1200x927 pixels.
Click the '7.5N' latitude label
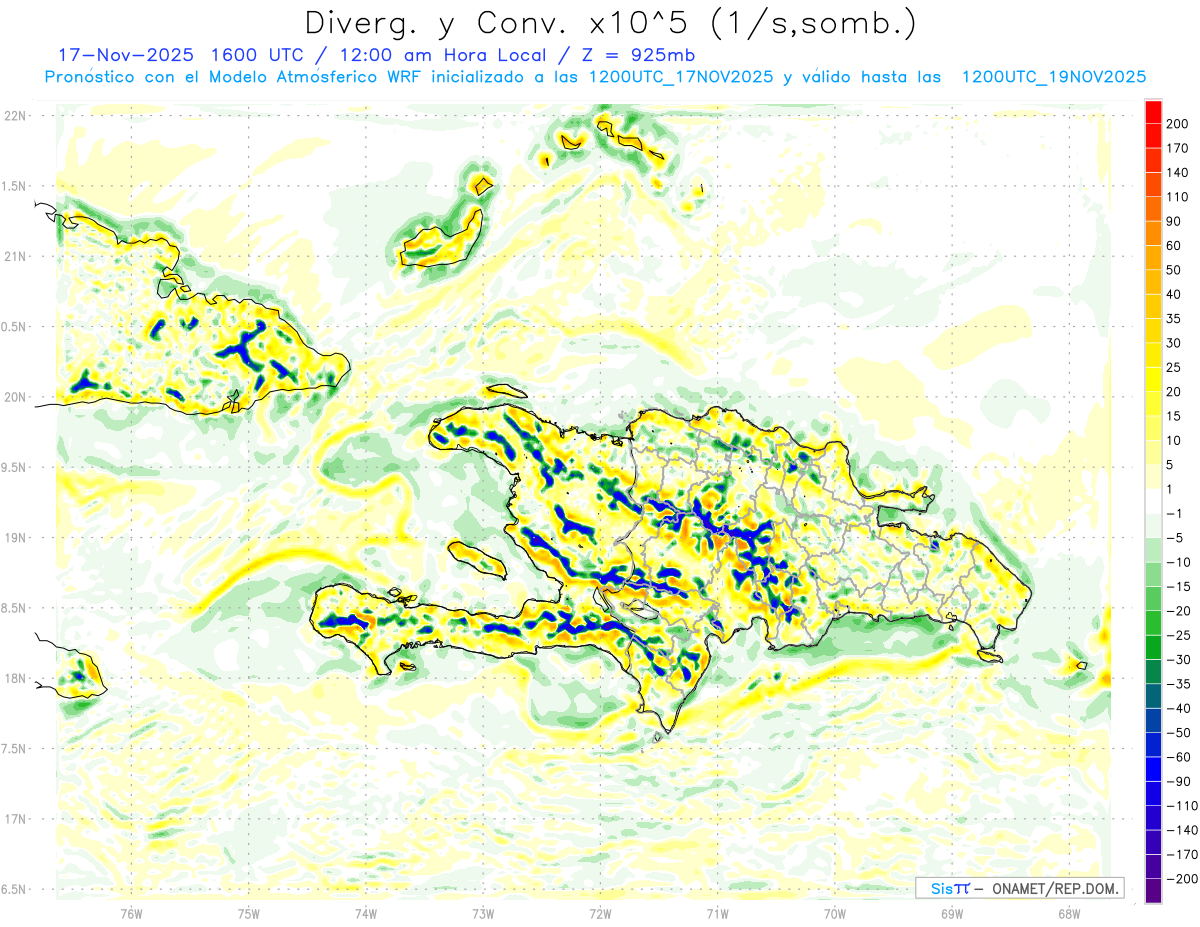click(15, 749)
